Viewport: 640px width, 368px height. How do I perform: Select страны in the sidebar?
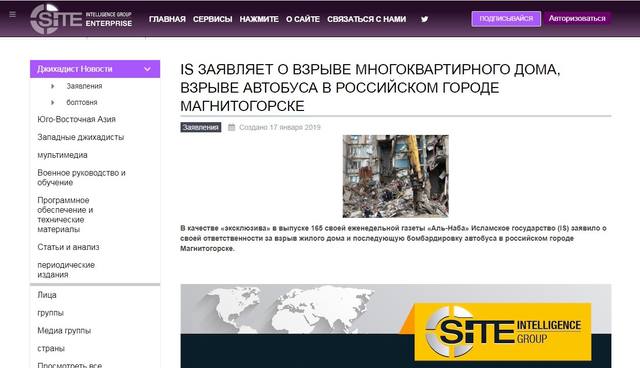pos(51,348)
